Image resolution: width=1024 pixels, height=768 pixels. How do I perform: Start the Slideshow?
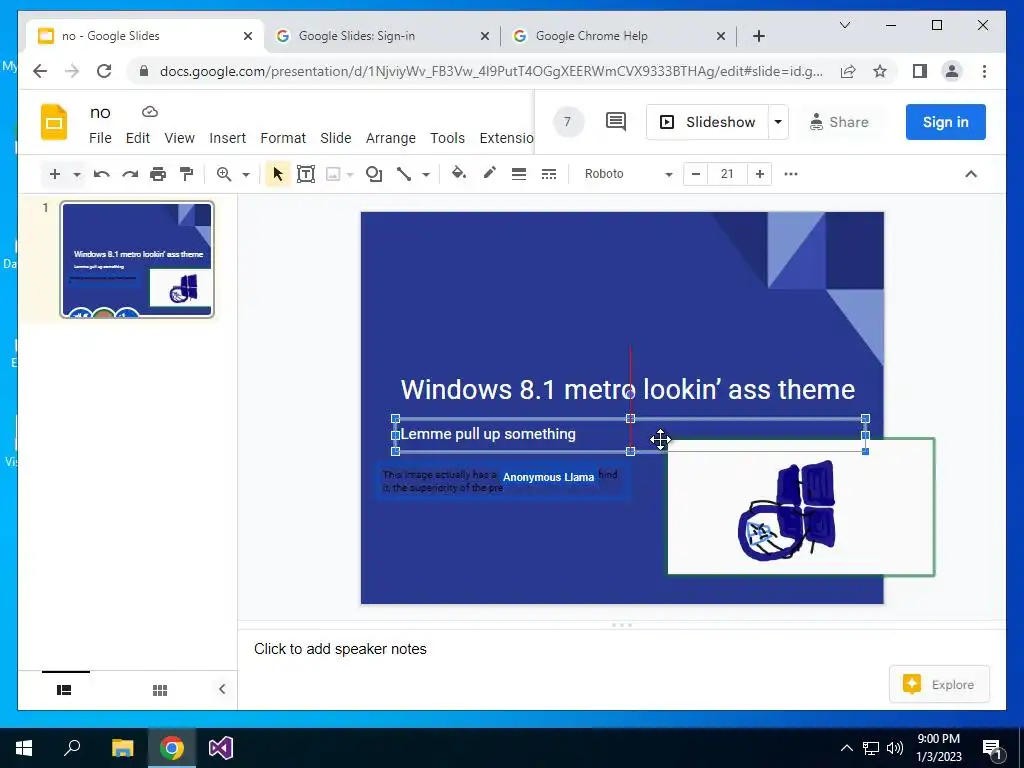pos(707,122)
